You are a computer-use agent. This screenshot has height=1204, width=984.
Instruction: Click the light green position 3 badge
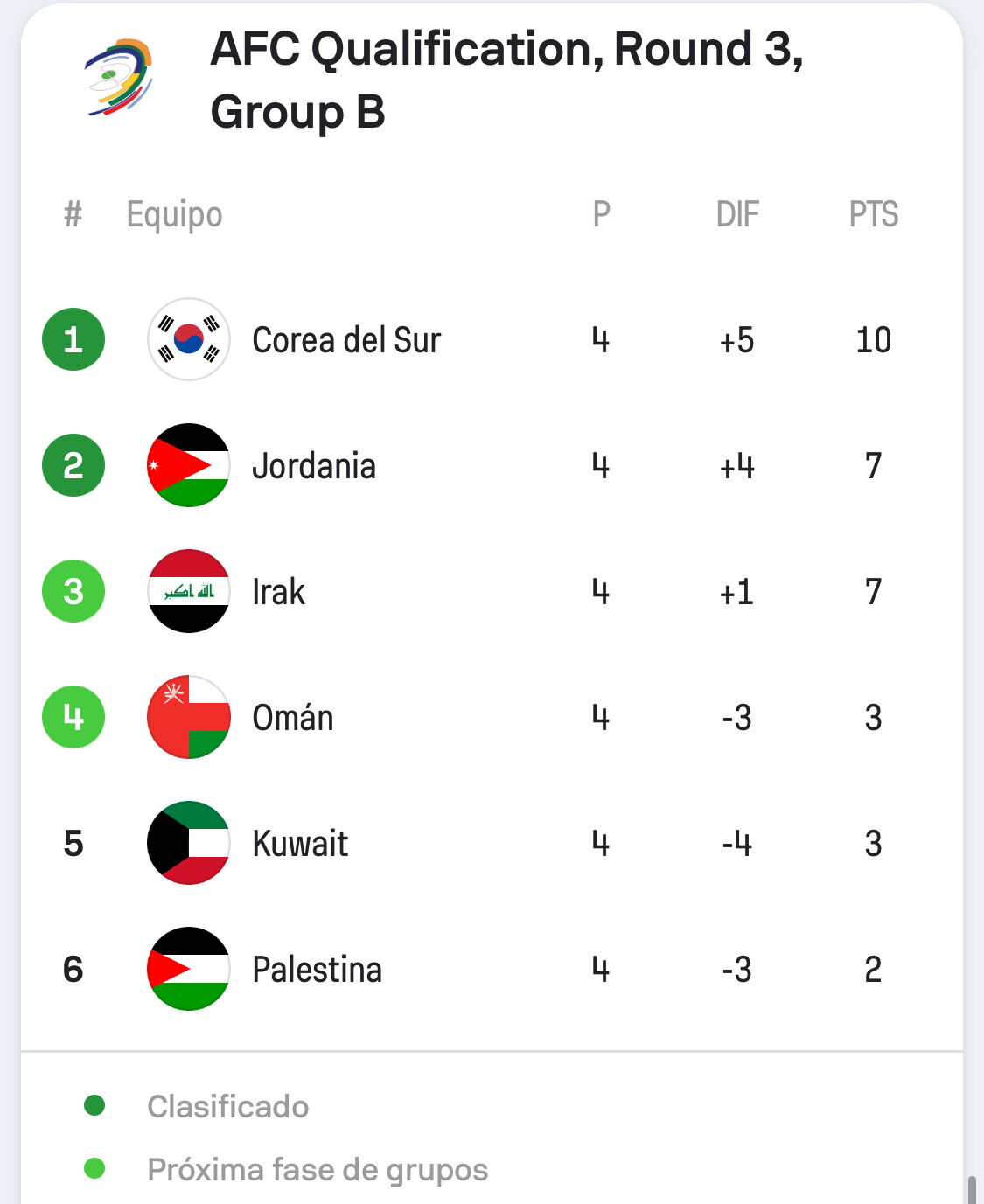coord(73,591)
